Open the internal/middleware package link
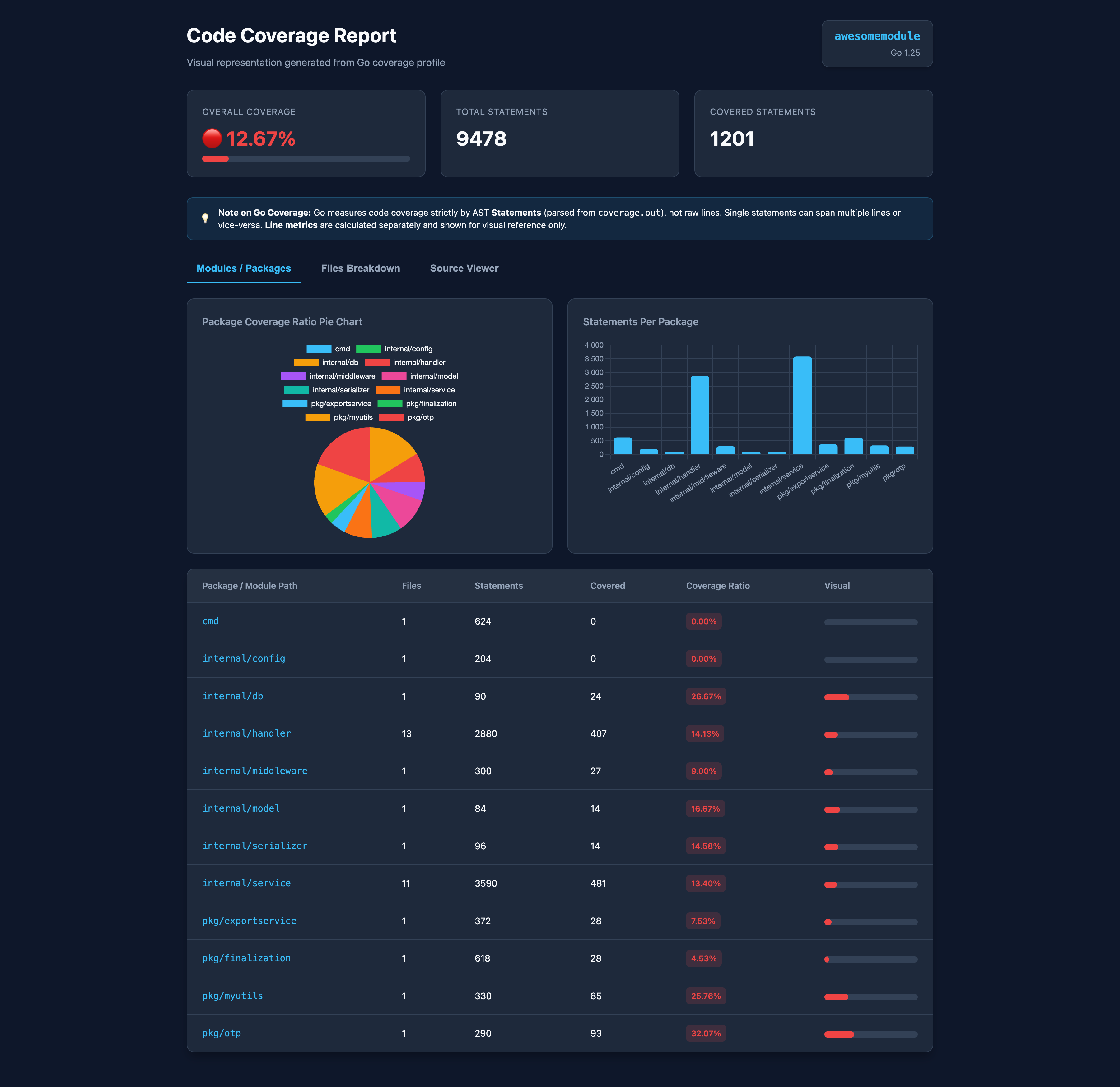This screenshot has height=1087, width=1120. [x=255, y=771]
